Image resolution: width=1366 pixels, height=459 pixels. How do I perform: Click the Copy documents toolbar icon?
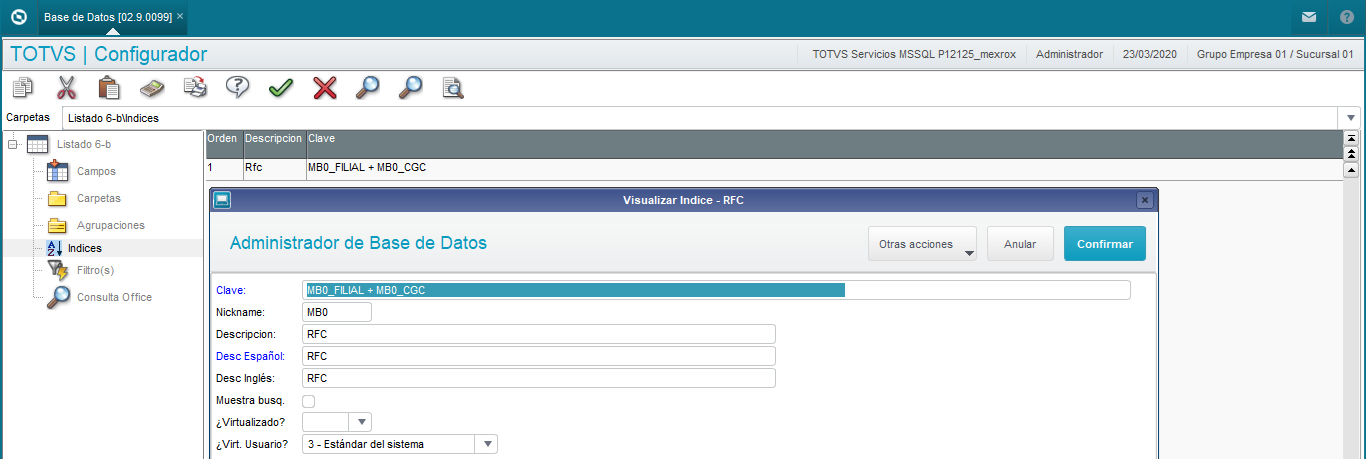pos(23,88)
